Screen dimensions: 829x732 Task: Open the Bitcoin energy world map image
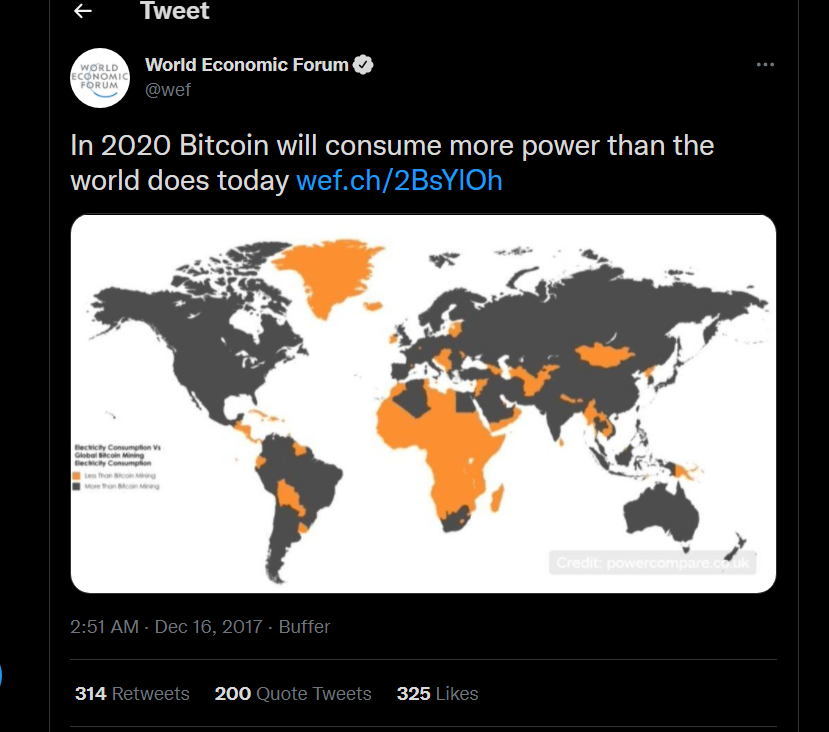423,403
